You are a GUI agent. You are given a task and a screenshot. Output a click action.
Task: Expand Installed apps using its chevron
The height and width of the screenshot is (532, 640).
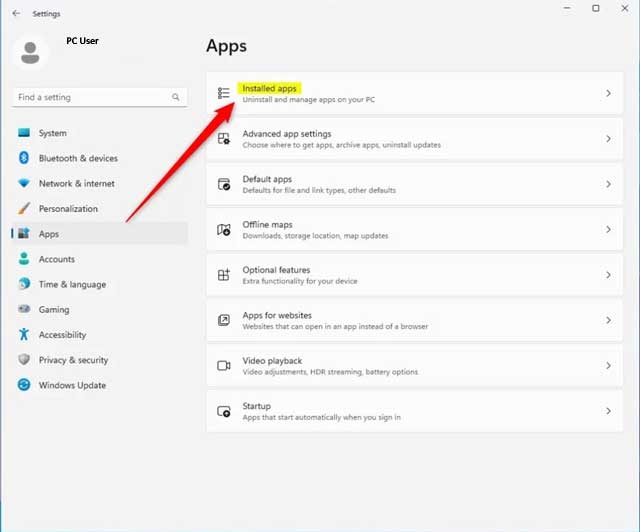pyautogui.click(x=608, y=94)
